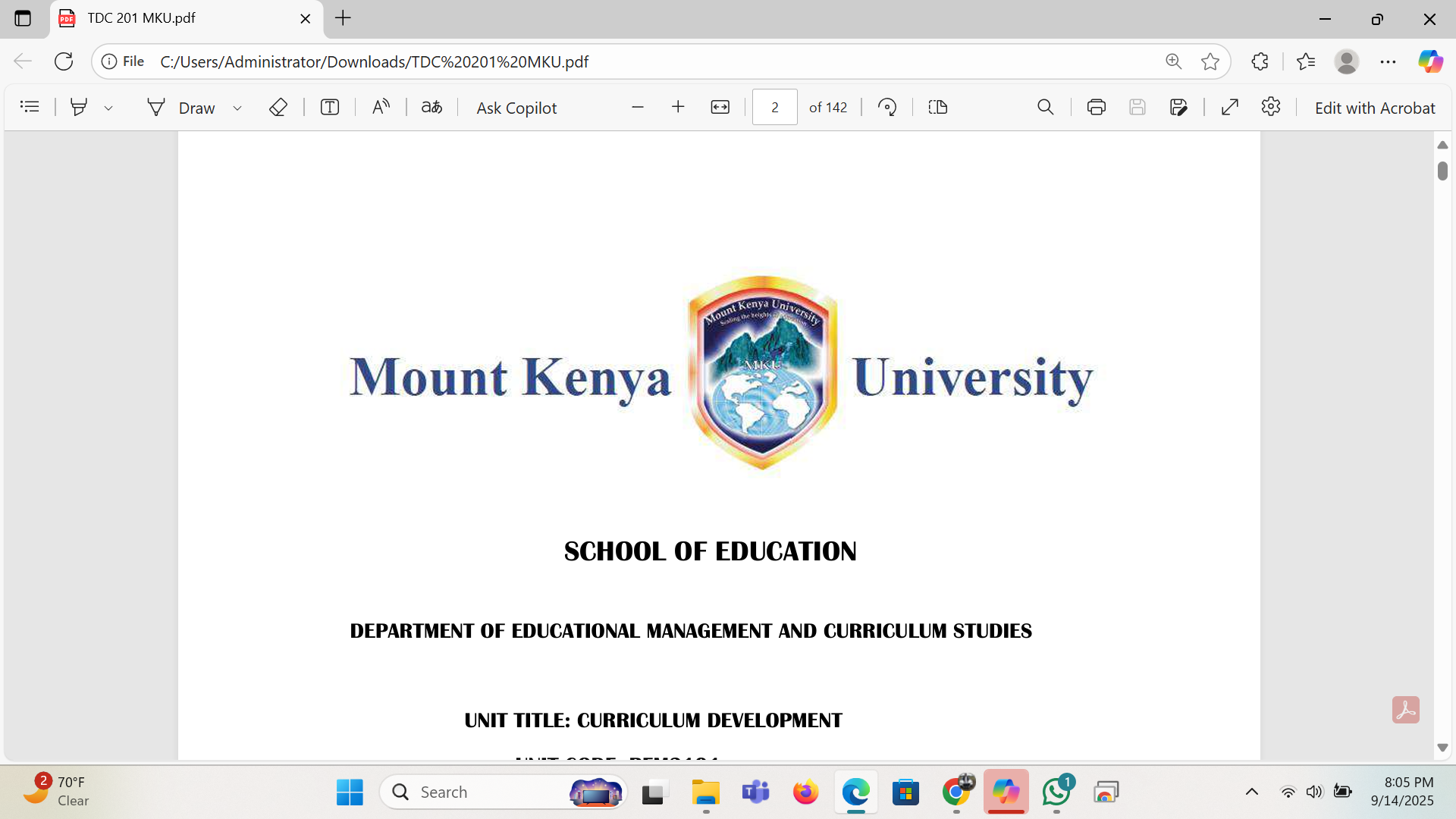Toggle the Page view mode
1456x819 pixels.
[938, 107]
